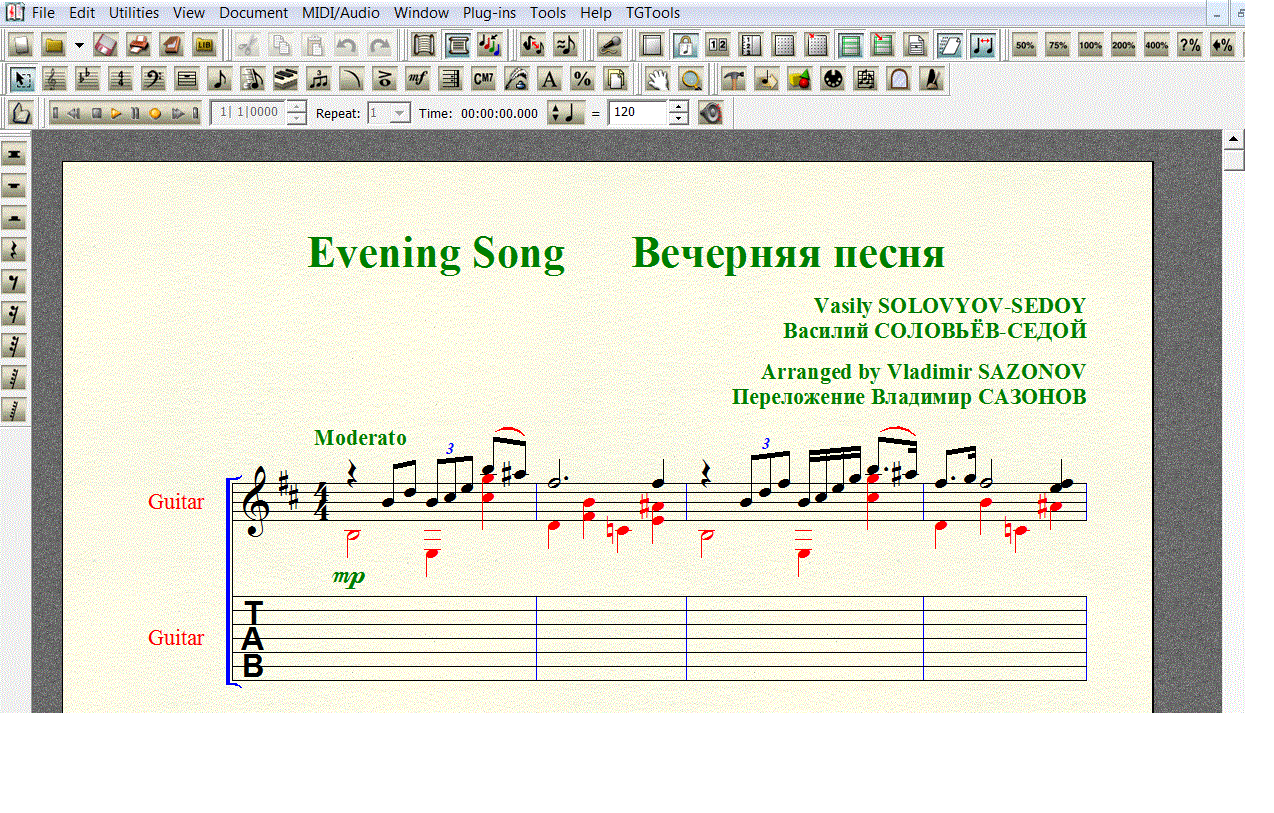Pick the Chord tool labeled CM7
Image resolution: width=1274 pixels, height=813 pixels.
coord(483,79)
